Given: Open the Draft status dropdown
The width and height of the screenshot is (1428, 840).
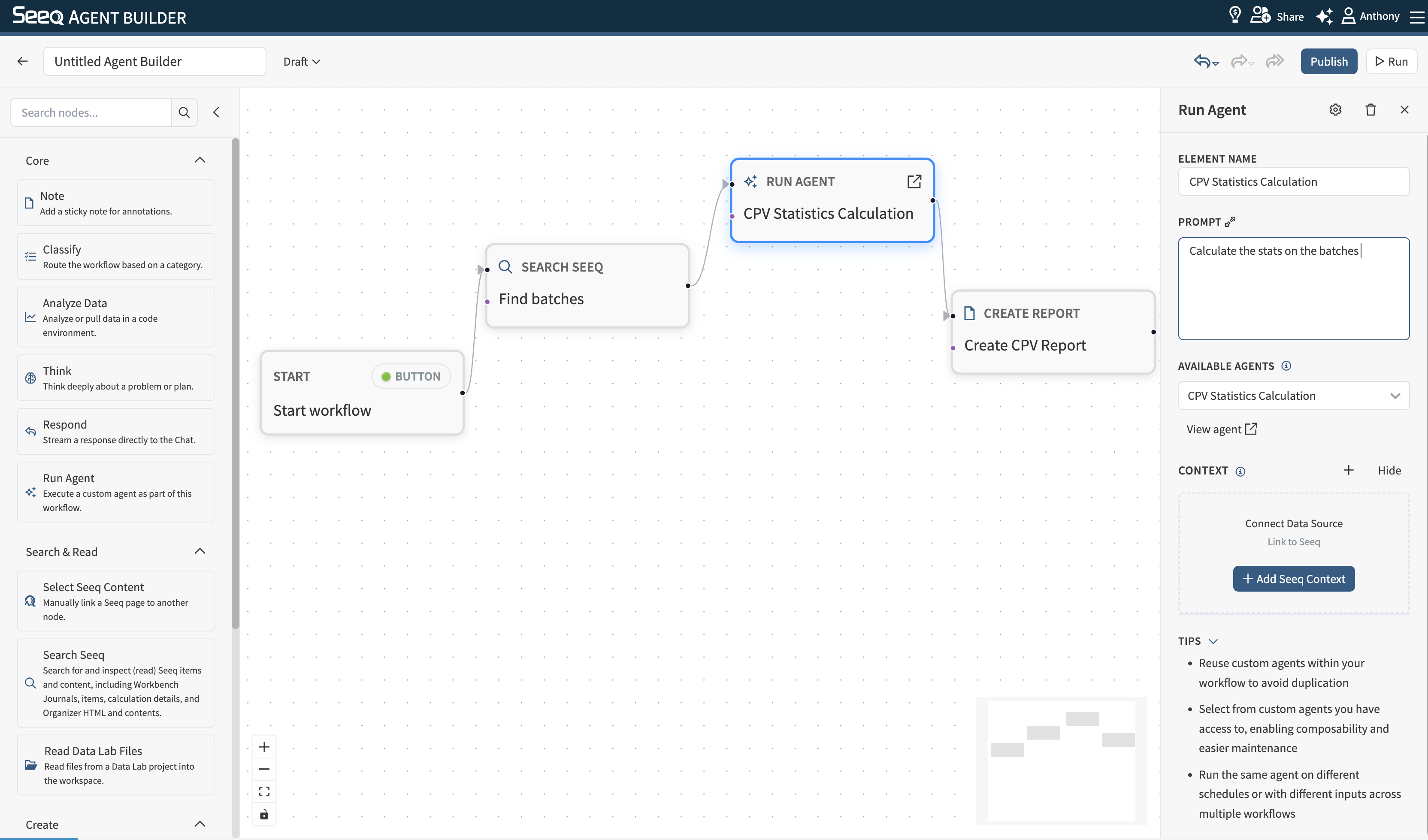Looking at the screenshot, I should 302,62.
